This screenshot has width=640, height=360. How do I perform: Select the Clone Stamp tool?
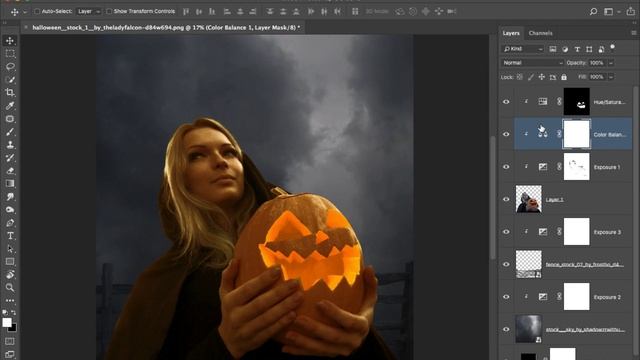(x=10, y=145)
